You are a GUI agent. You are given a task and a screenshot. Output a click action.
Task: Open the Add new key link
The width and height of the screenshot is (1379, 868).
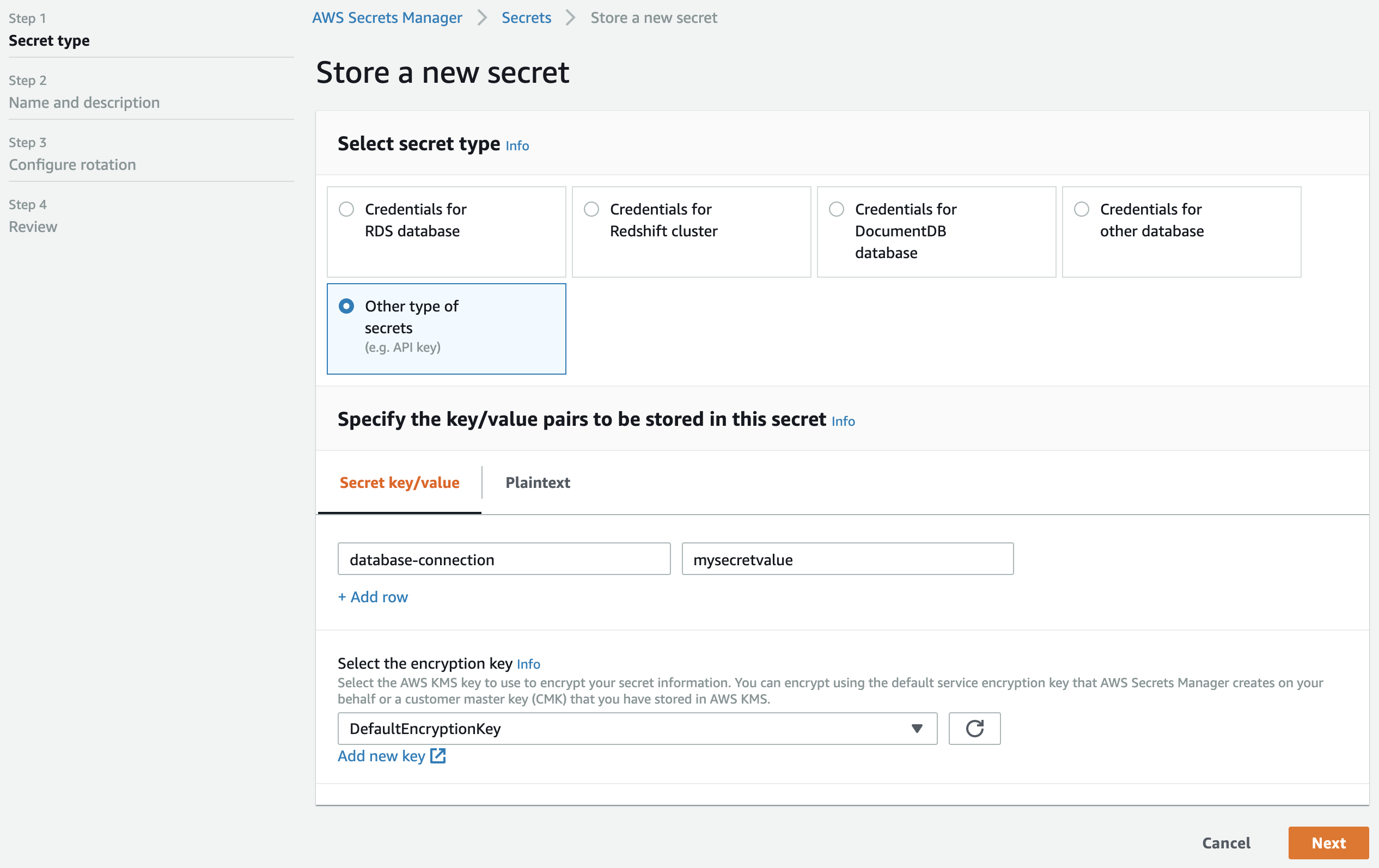[381, 756]
